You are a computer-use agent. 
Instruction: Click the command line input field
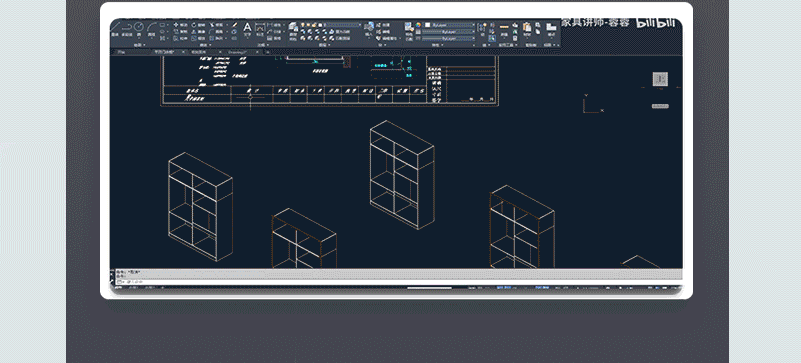click(398, 282)
